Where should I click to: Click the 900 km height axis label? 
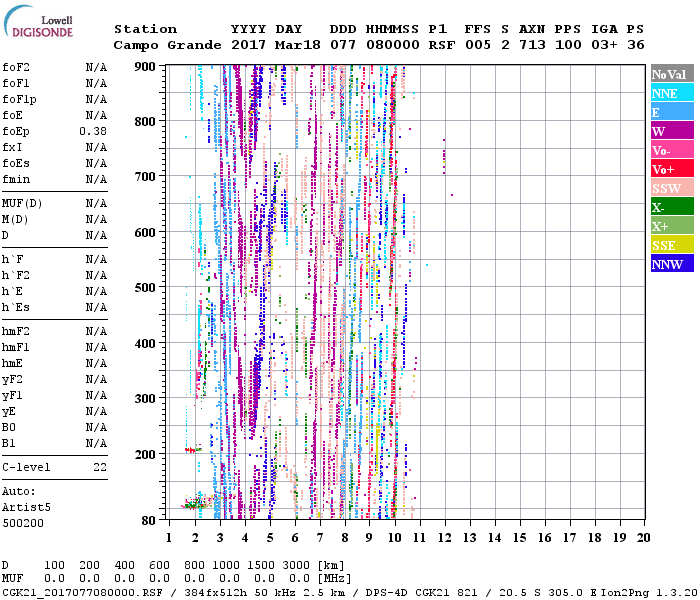(145, 66)
